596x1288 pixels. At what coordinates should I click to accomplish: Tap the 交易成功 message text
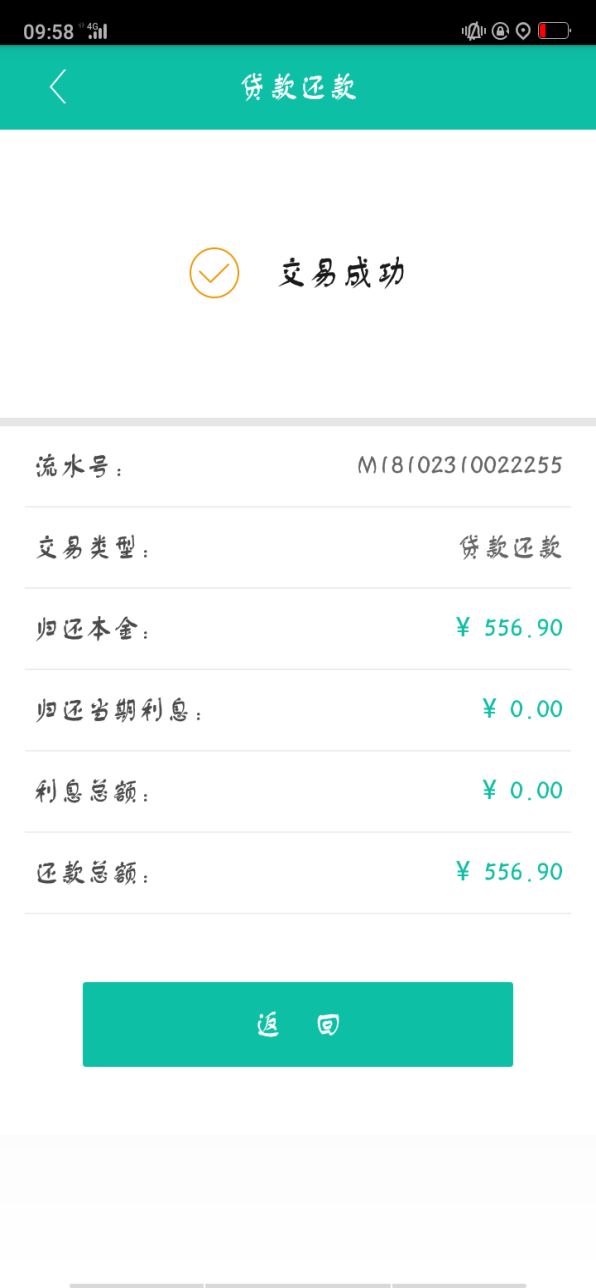coord(341,273)
